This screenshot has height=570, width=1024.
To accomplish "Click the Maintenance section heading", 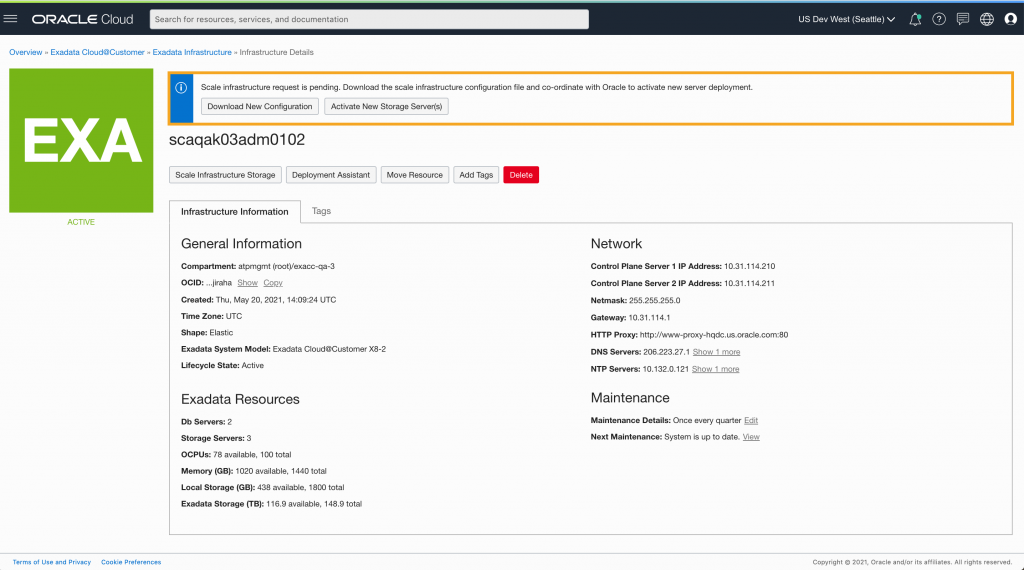I will coord(630,398).
